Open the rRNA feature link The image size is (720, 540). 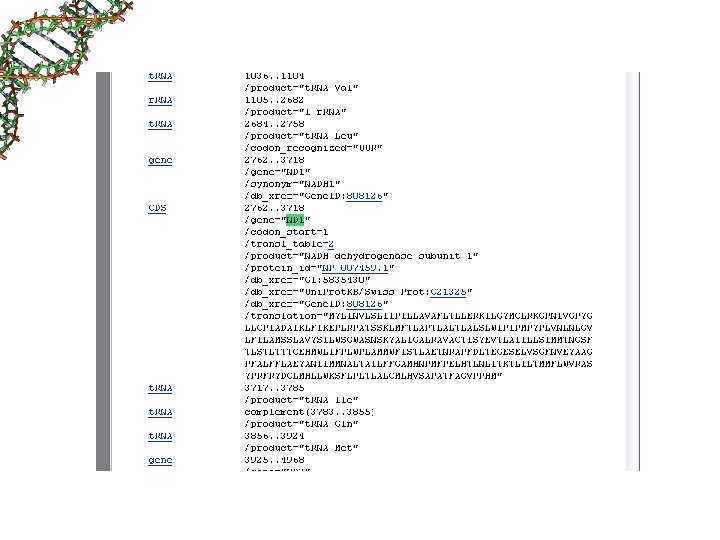click(160, 100)
